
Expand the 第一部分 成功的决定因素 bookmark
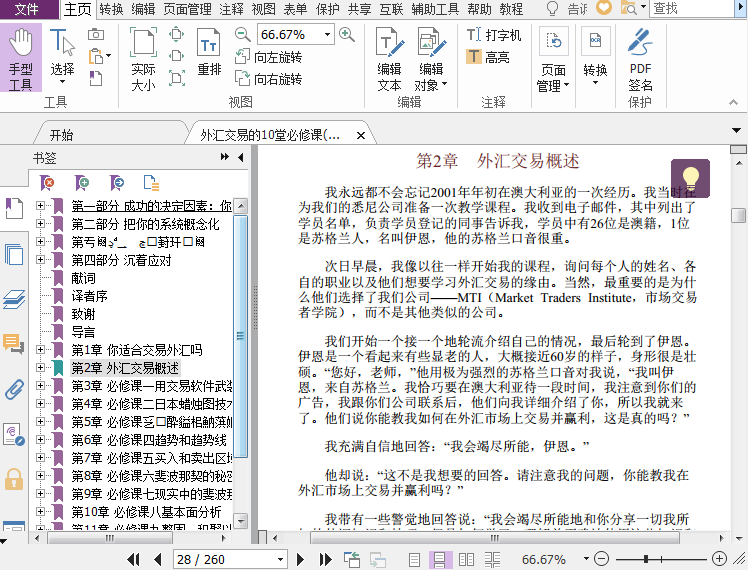click(x=40, y=206)
